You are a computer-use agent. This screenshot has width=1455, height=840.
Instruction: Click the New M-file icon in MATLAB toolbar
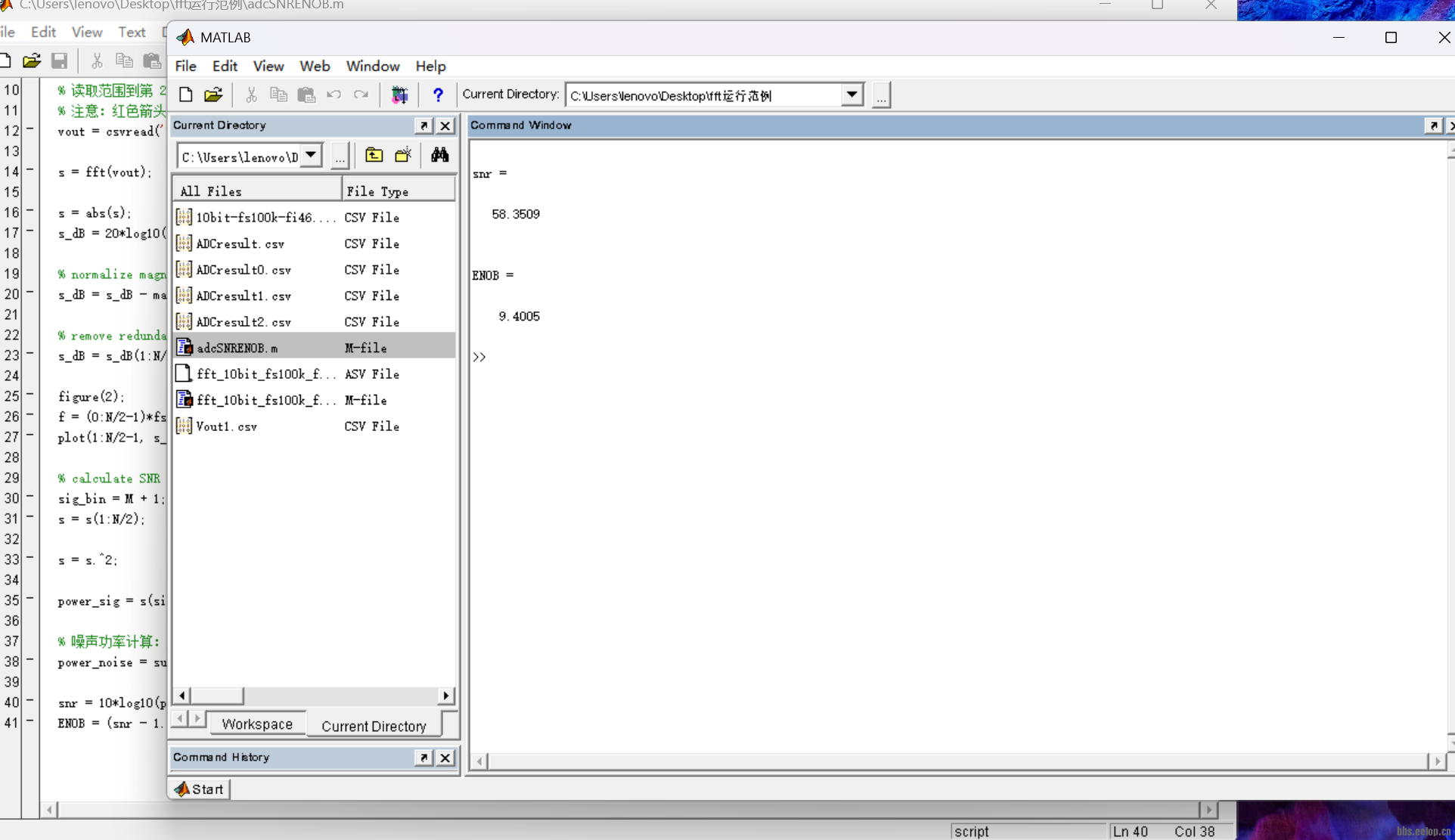point(186,95)
